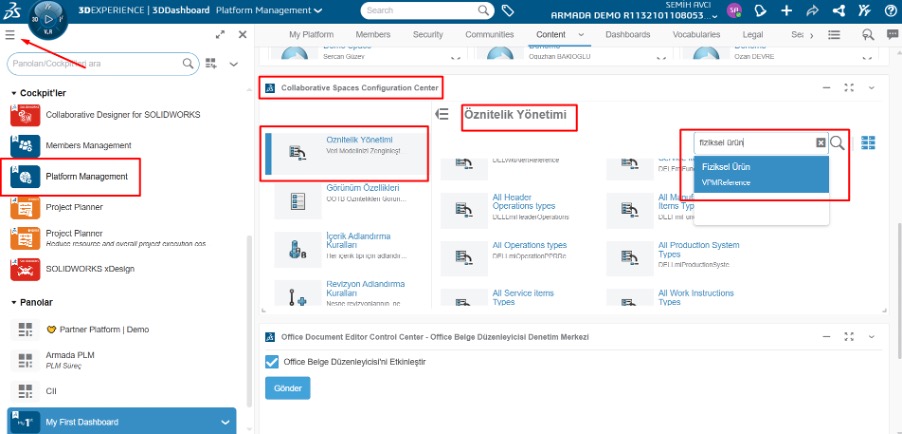Open the list view icon beside the tabs

834,35
